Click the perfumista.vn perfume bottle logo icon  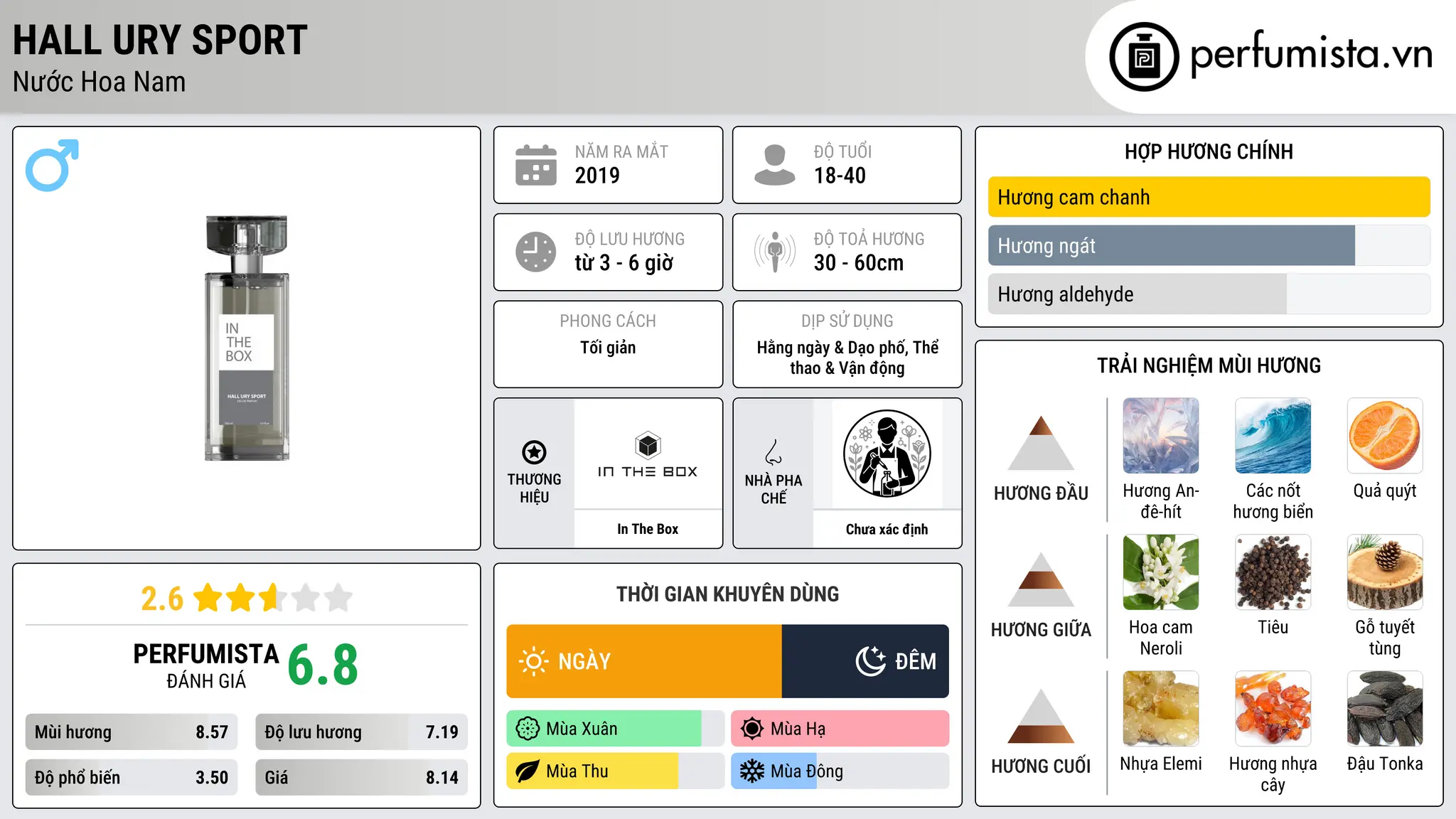(x=1144, y=57)
